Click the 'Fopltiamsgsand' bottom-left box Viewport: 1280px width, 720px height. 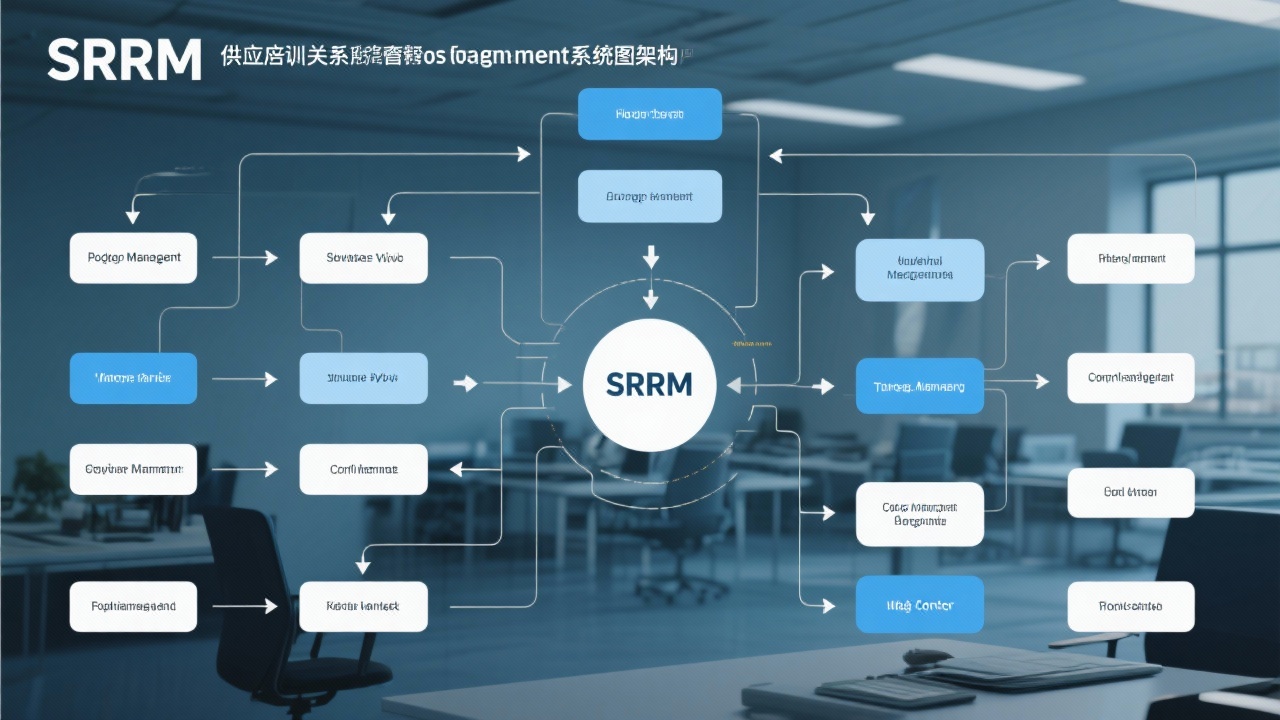click(x=133, y=606)
